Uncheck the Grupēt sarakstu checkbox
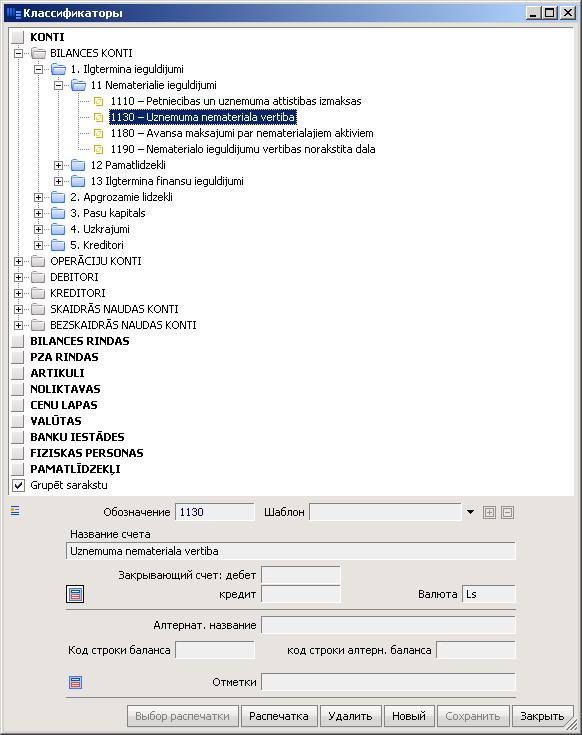The image size is (582, 735). coord(18,485)
